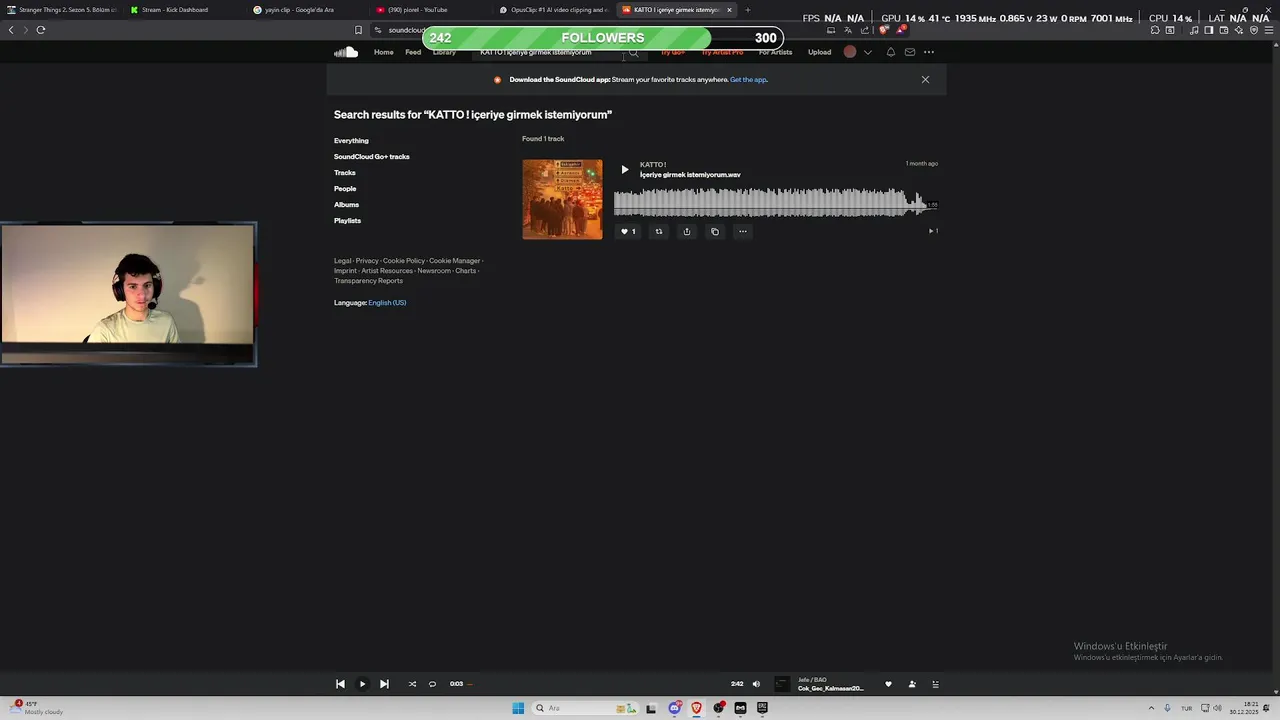Filter results by Playlists
The width and height of the screenshot is (1280, 720).
tap(347, 221)
